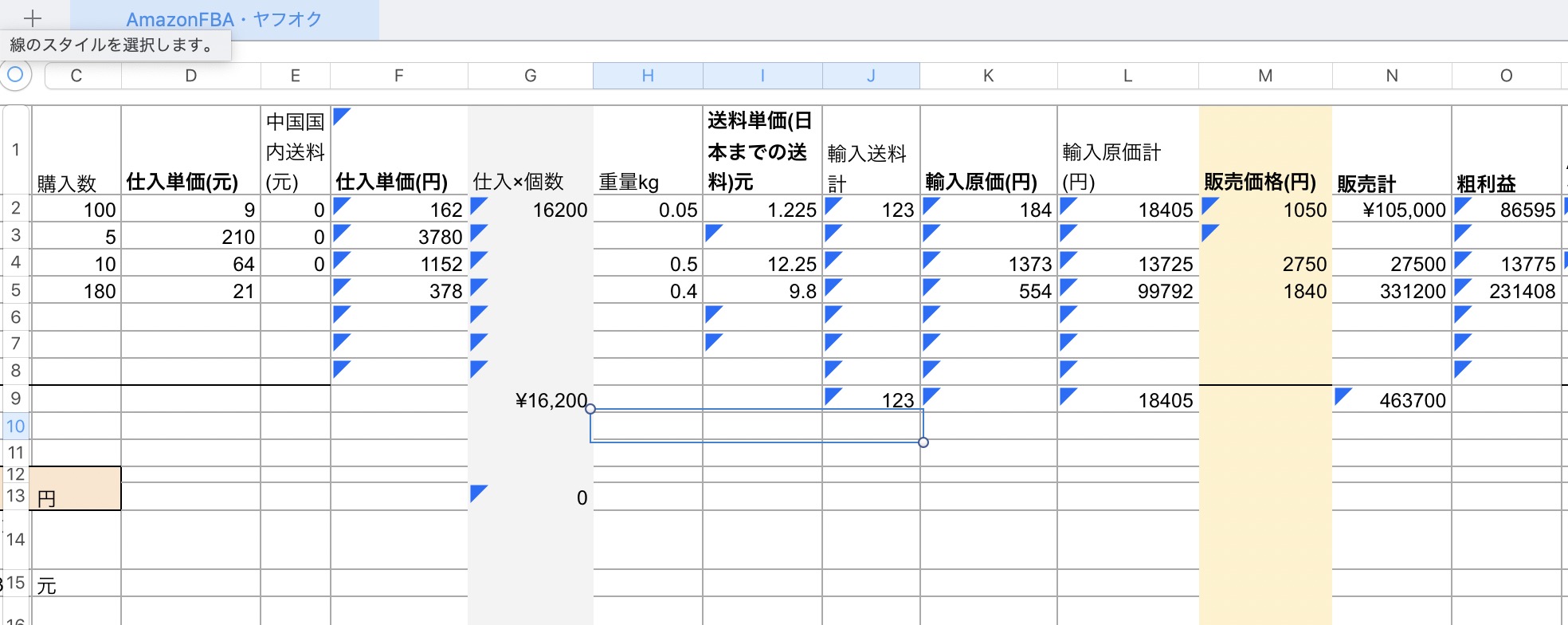Select cell with value 1373
This screenshot has height=625, width=1568.
989,263
